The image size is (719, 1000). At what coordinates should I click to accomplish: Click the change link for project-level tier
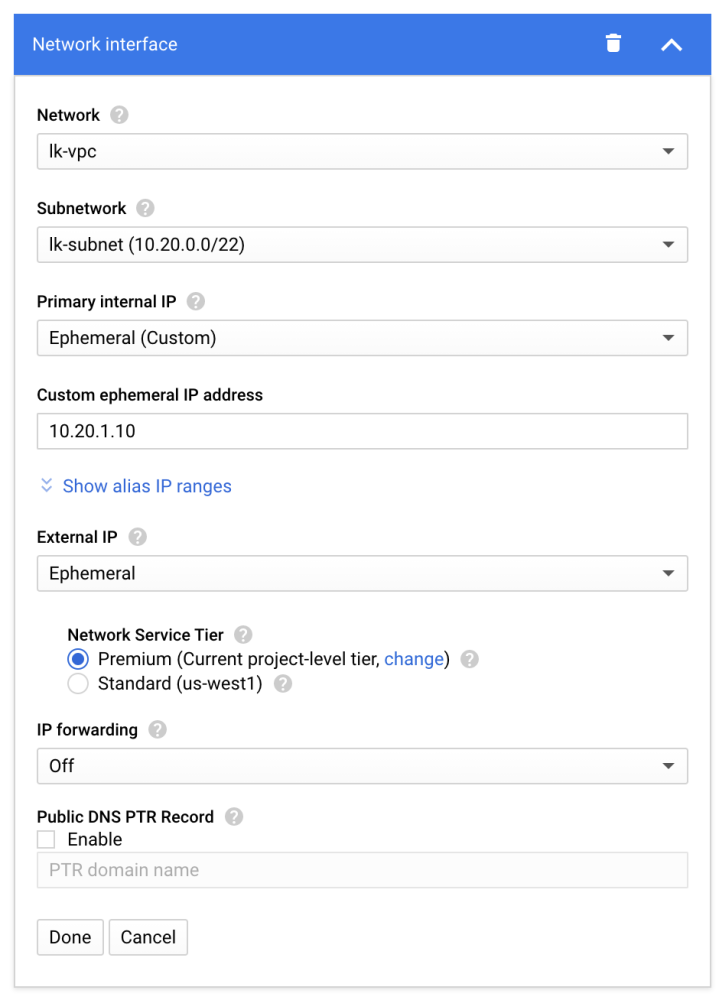click(413, 659)
